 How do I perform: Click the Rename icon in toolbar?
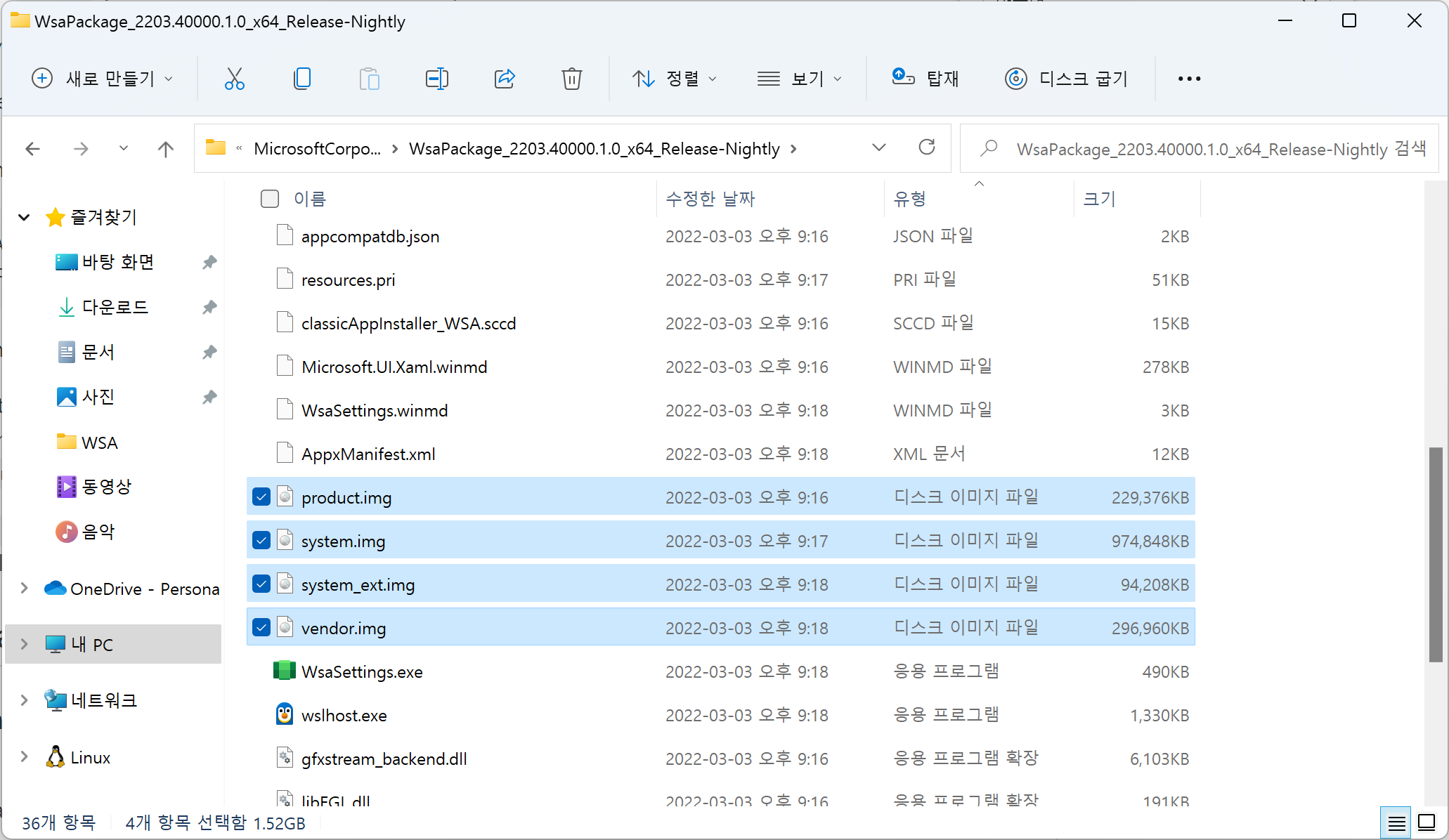(436, 79)
